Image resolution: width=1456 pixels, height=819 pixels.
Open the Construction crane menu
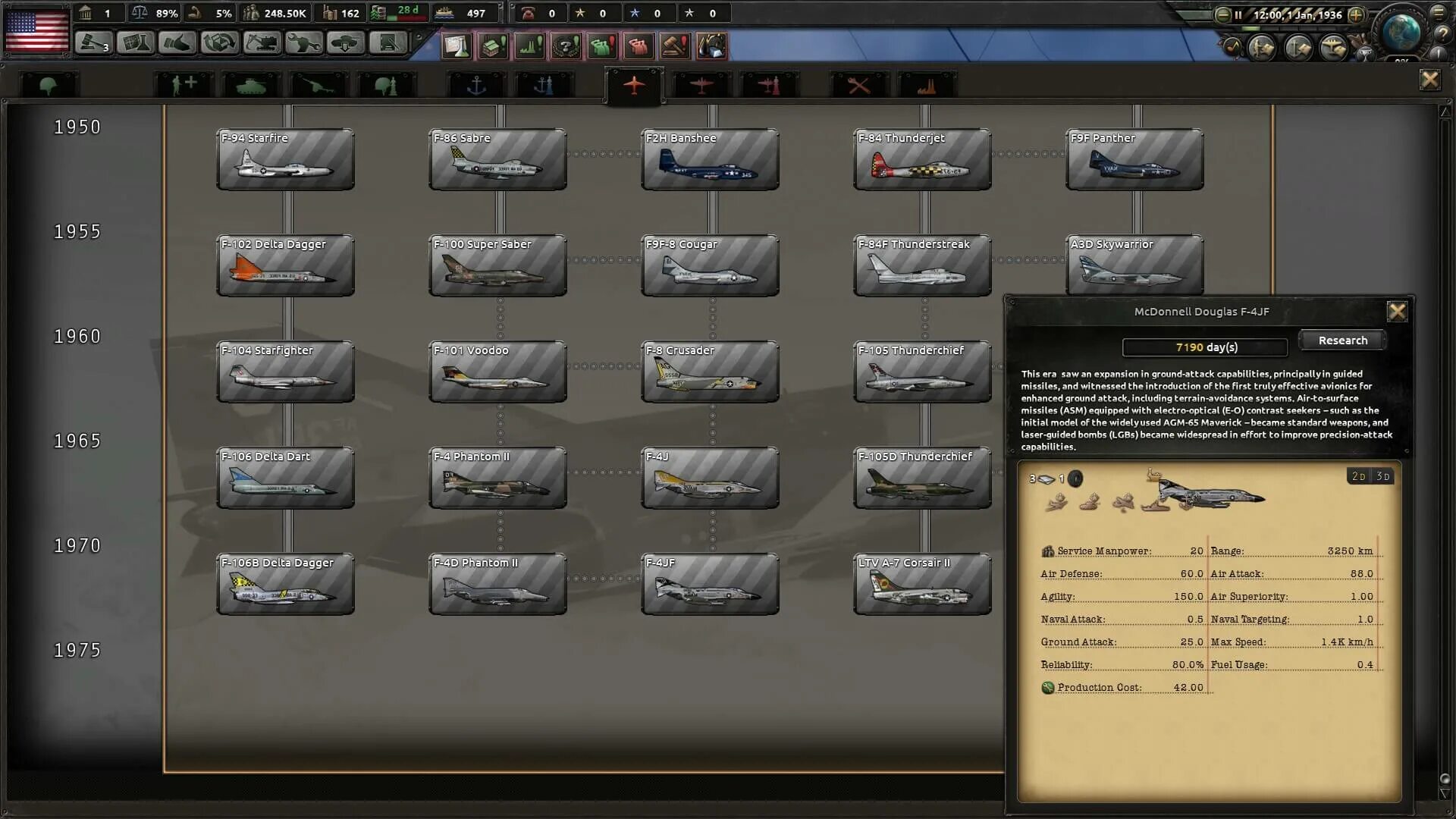pyautogui.click(x=262, y=42)
